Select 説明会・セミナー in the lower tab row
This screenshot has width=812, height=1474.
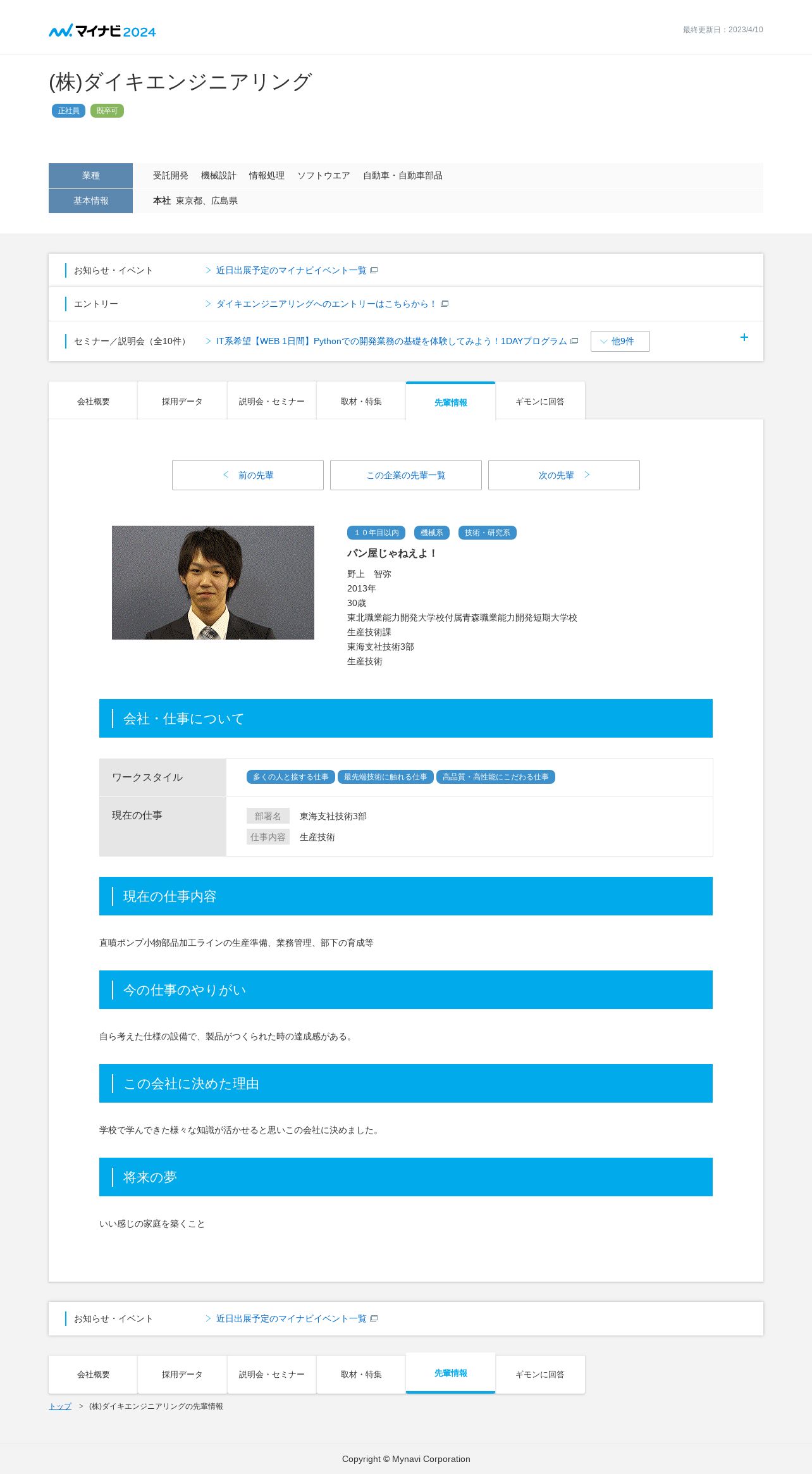click(x=272, y=1374)
